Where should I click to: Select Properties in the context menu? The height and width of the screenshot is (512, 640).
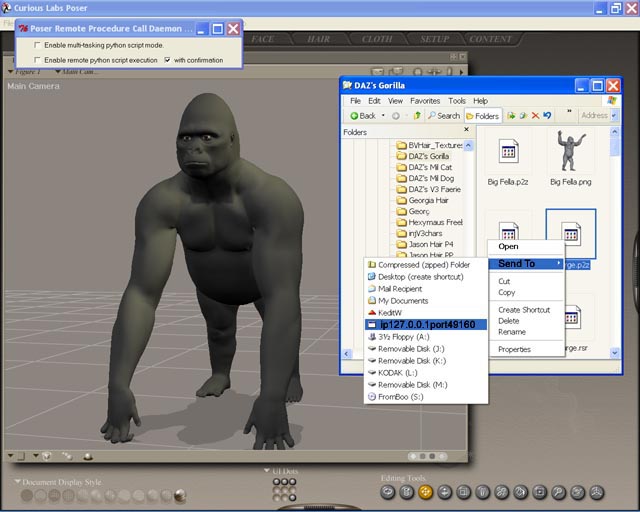coord(514,349)
